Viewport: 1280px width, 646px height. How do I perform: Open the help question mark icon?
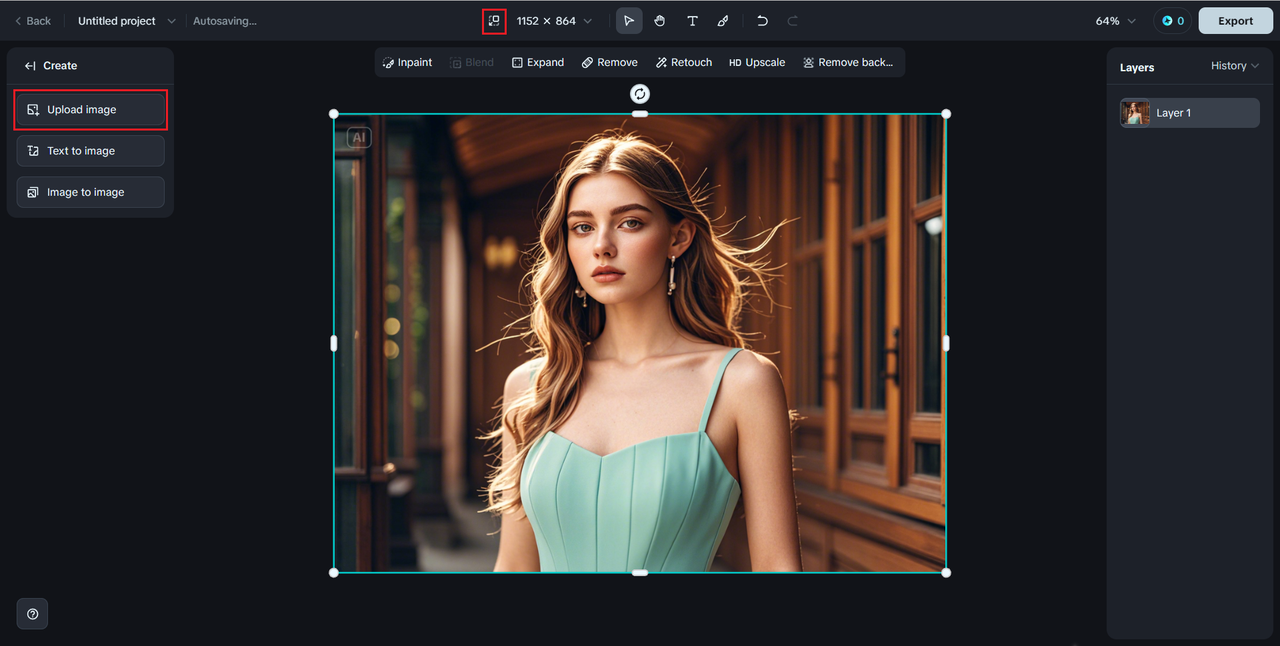[x=32, y=614]
